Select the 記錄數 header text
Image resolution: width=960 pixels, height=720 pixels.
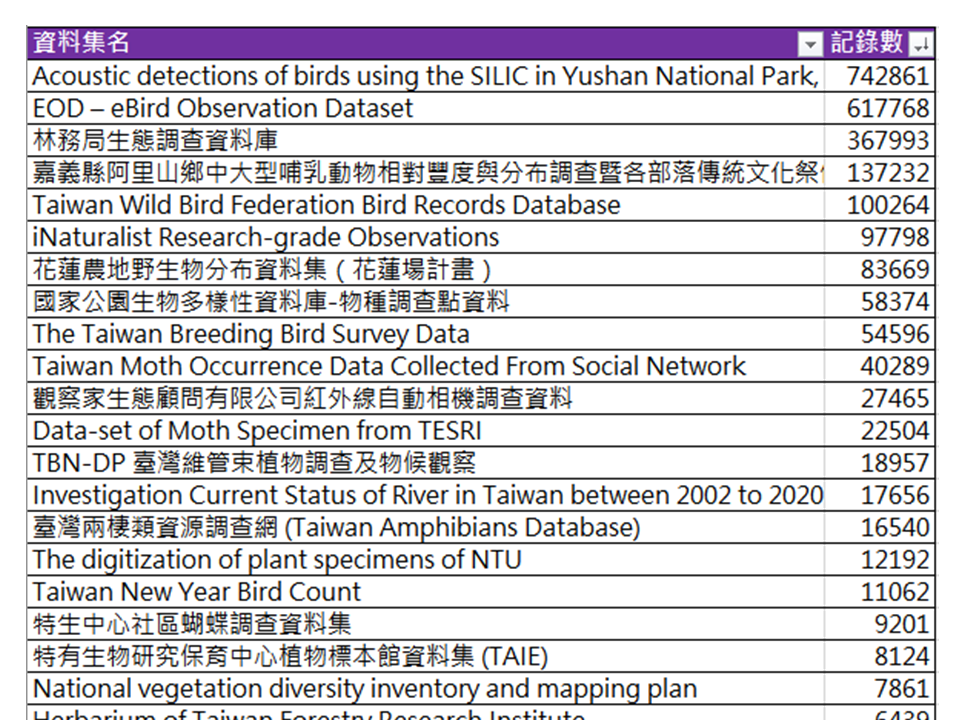click(x=866, y=43)
